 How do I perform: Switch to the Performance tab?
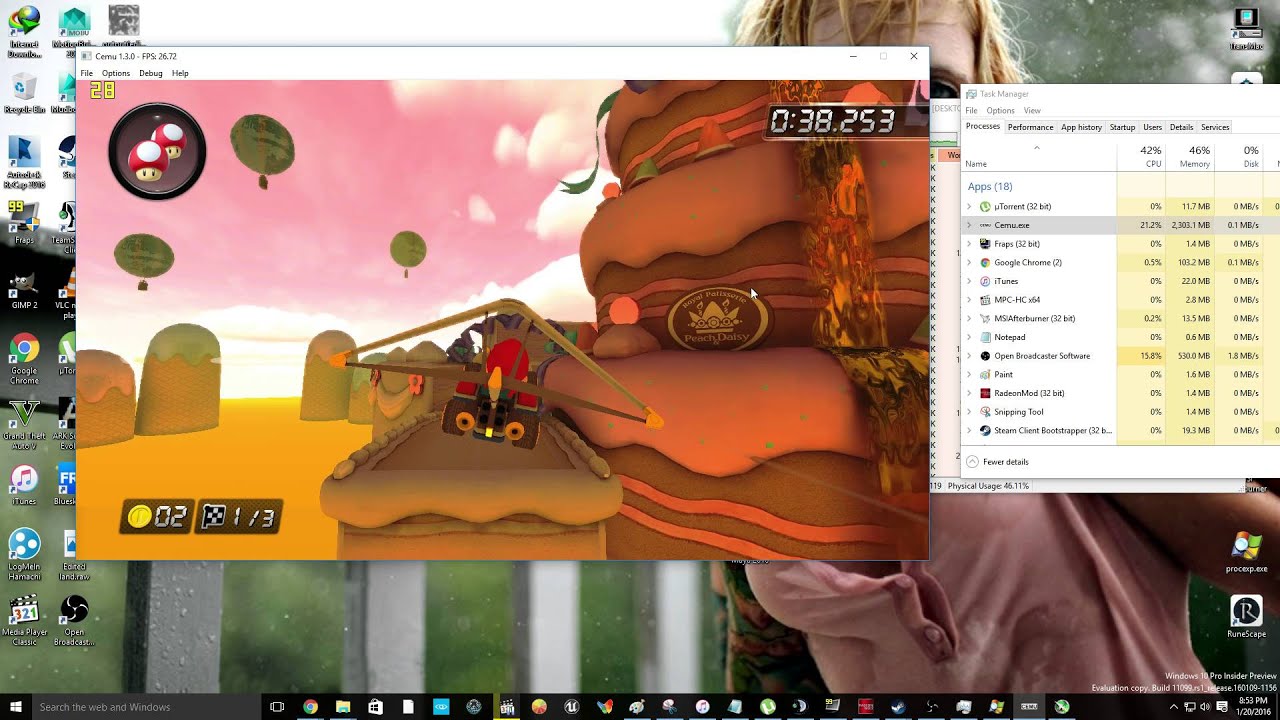pos(1030,127)
